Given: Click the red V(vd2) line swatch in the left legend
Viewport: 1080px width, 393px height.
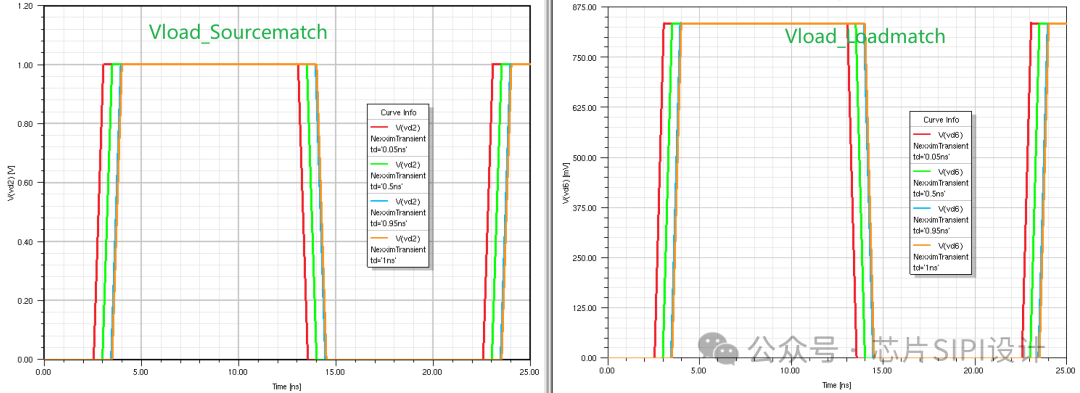Looking at the screenshot, I should 380,128.
